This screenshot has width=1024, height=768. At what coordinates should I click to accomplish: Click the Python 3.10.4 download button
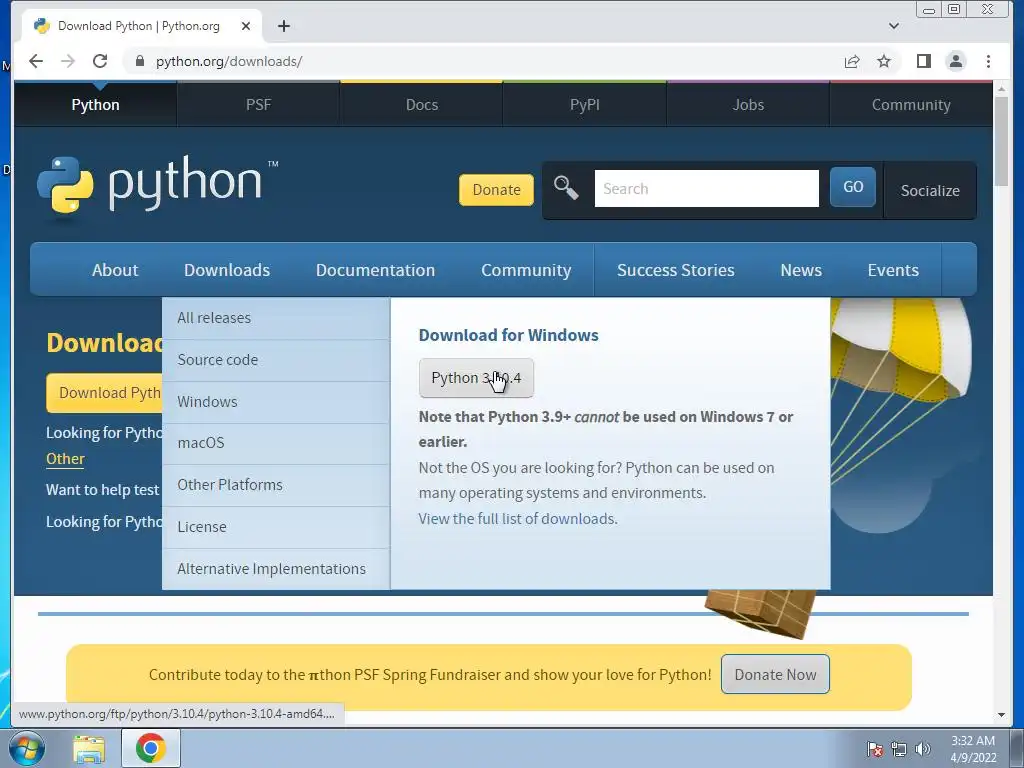[476, 377]
